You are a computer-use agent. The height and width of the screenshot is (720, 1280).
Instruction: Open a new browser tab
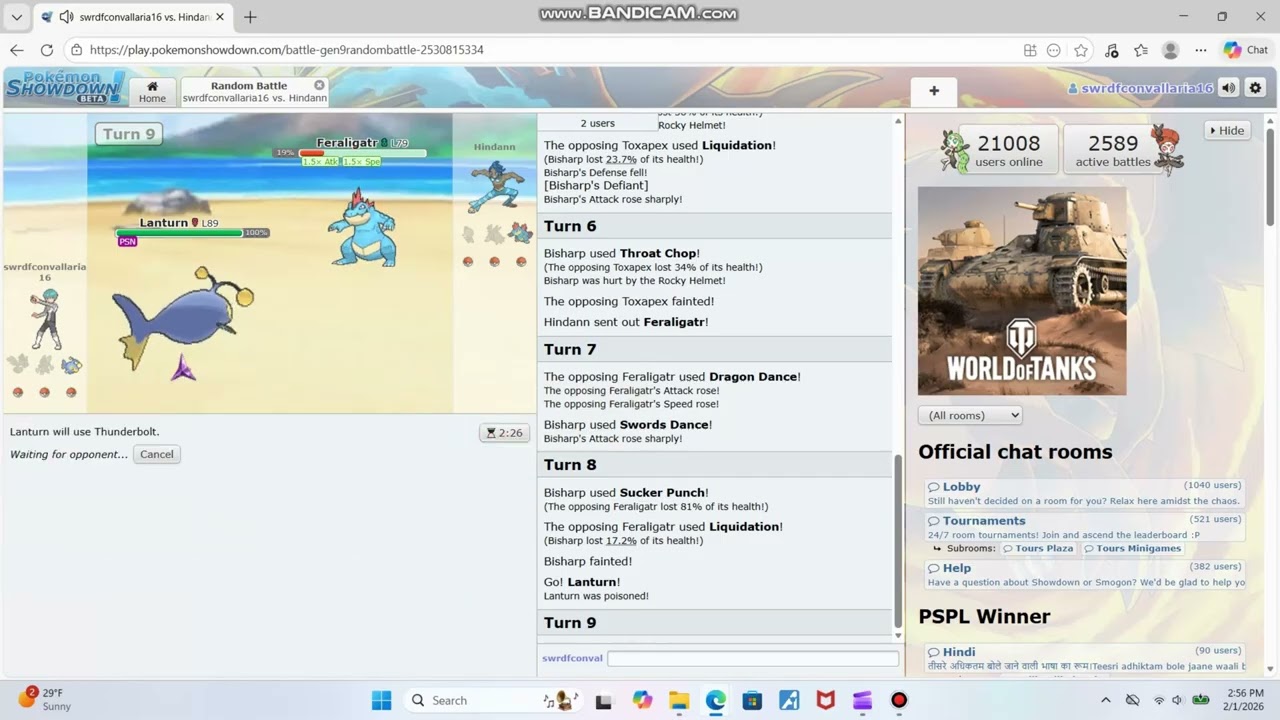pos(250,17)
